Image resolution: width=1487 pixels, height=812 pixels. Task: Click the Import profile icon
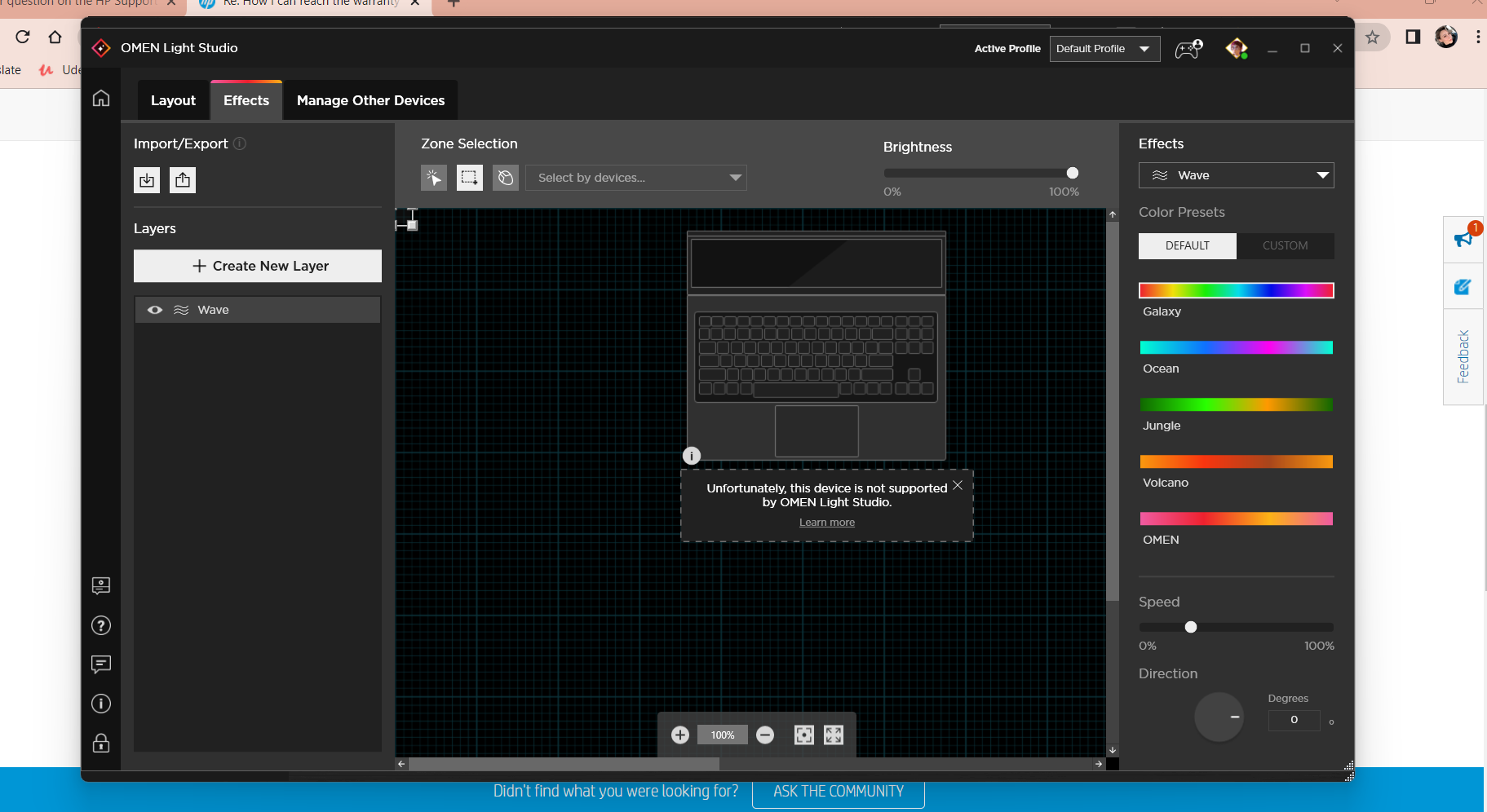click(x=147, y=180)
